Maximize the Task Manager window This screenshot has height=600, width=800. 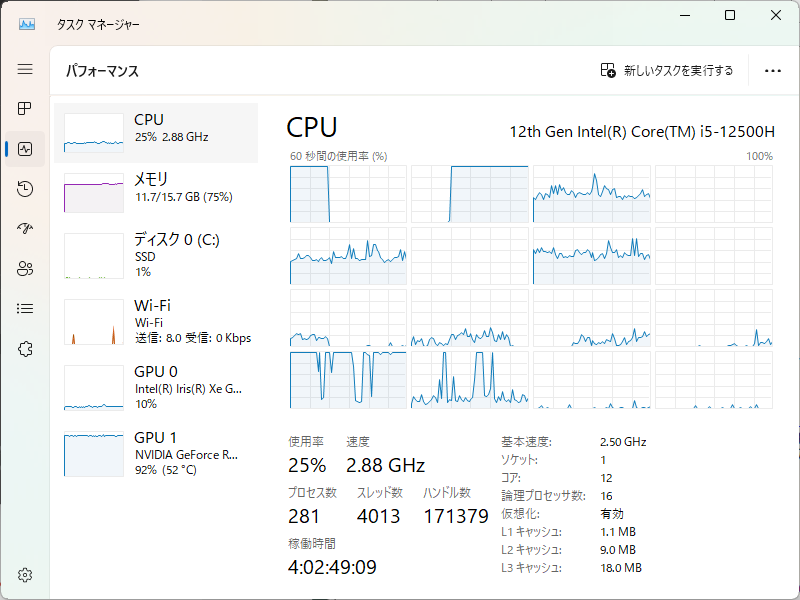[730, 15]
